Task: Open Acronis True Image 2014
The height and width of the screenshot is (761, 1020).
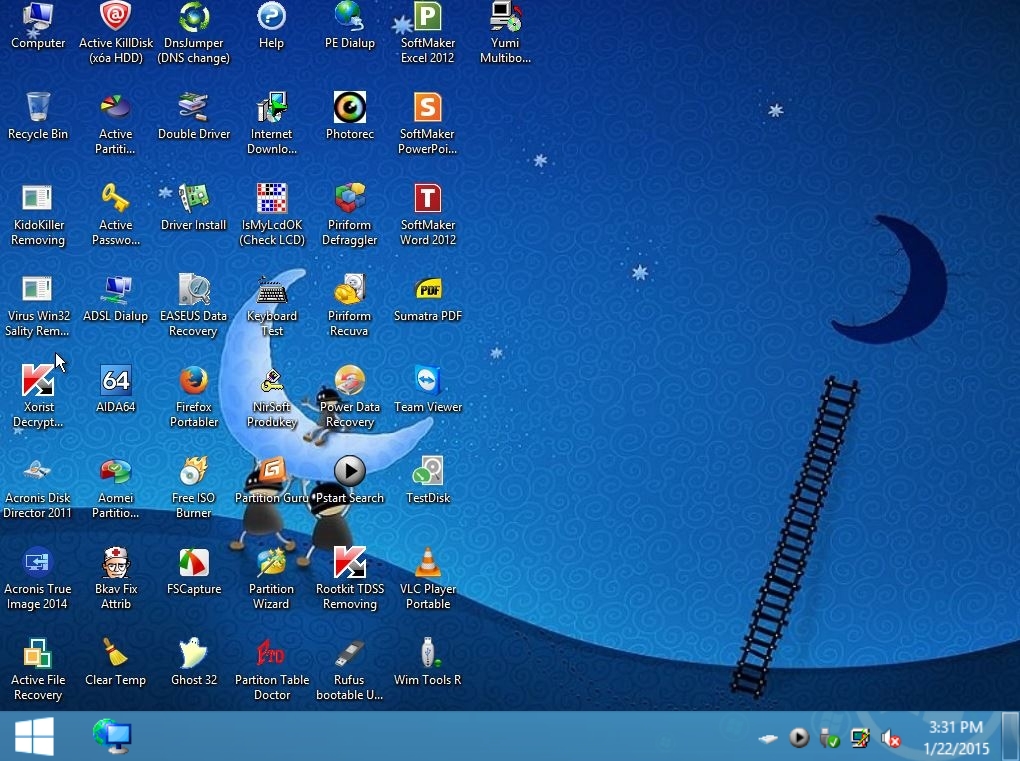Action: [38, 564]
